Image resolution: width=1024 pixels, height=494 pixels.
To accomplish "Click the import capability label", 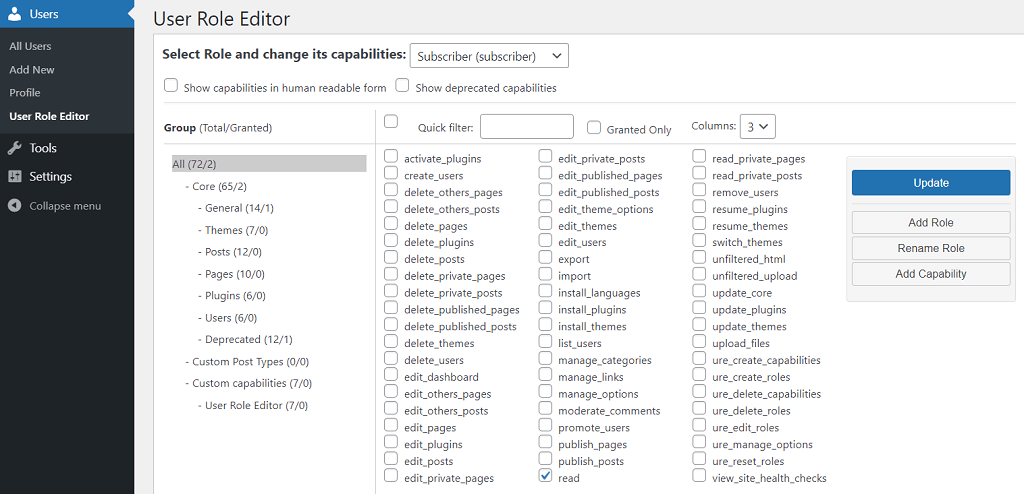I will click(575, 276).
